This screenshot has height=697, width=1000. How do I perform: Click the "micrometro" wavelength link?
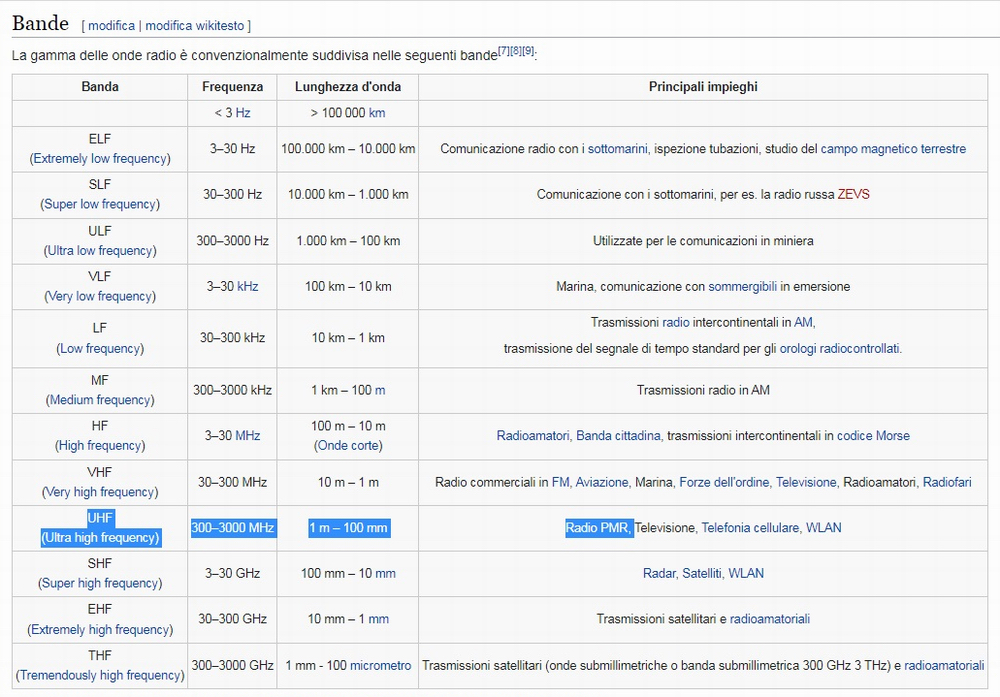(x=380, y=665)
